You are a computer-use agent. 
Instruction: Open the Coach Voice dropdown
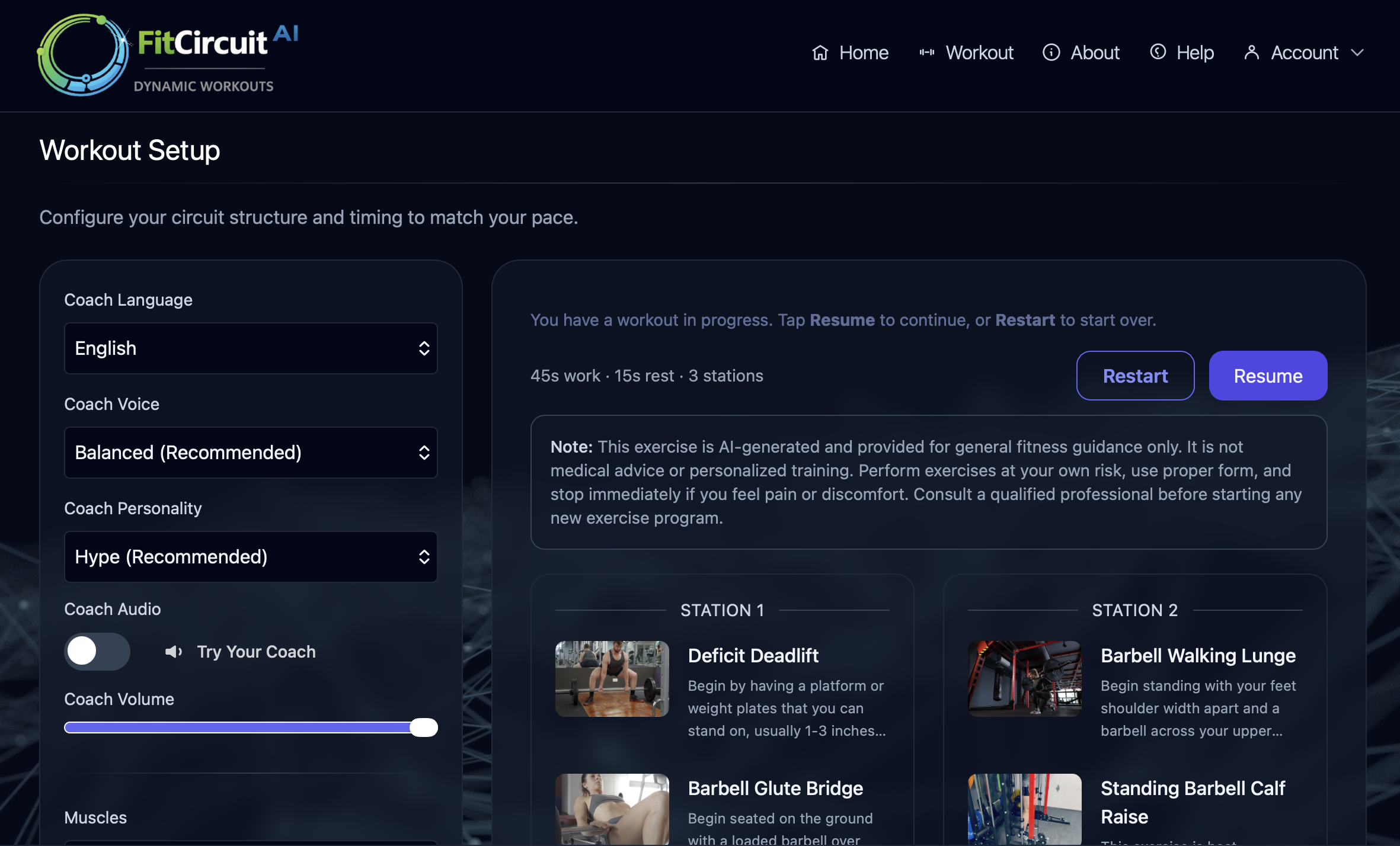251,453
